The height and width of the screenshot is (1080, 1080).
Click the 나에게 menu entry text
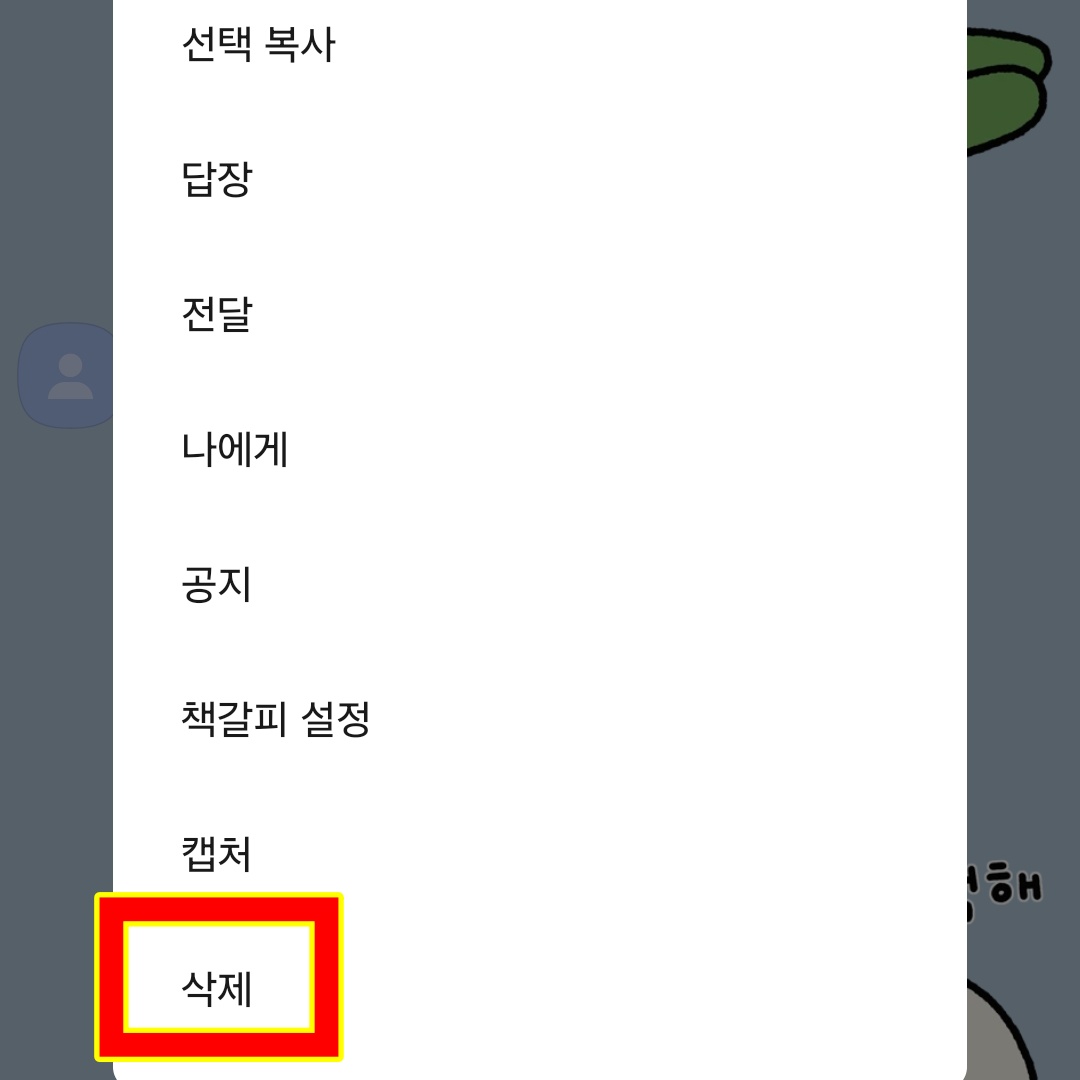(234, 449)
